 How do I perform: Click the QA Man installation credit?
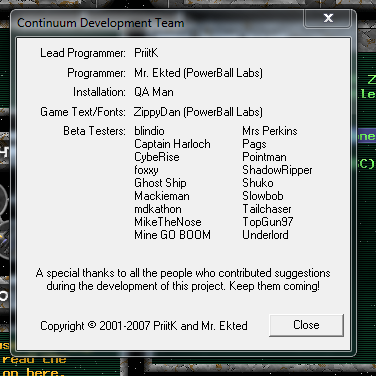154,92
